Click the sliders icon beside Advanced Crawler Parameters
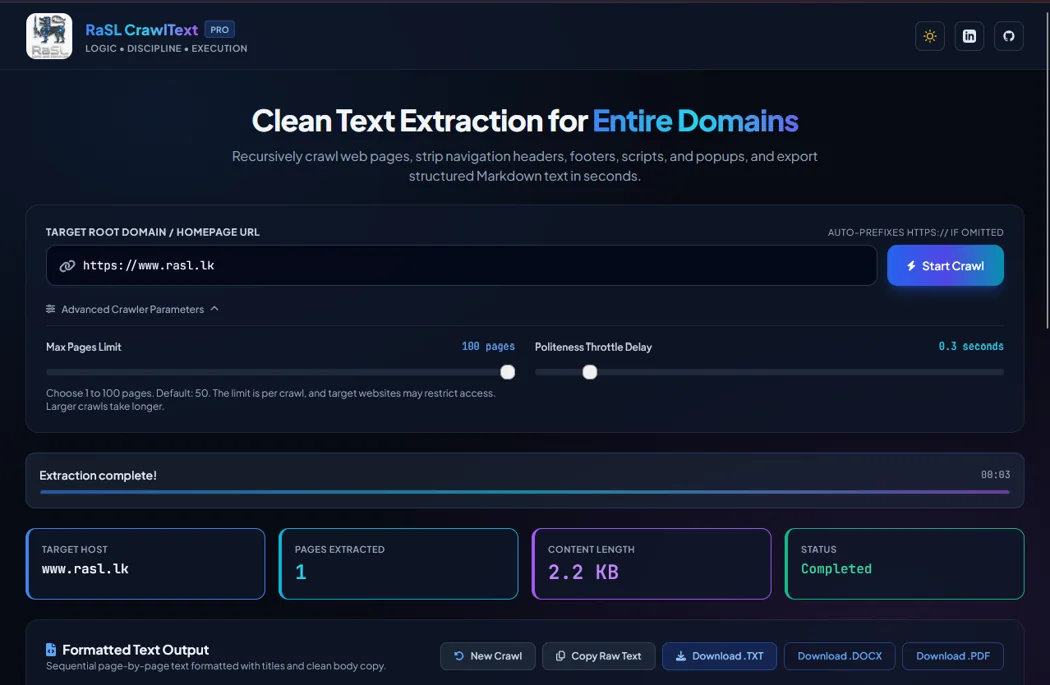This screenshot has height=685, width=1050. [50, 309]
